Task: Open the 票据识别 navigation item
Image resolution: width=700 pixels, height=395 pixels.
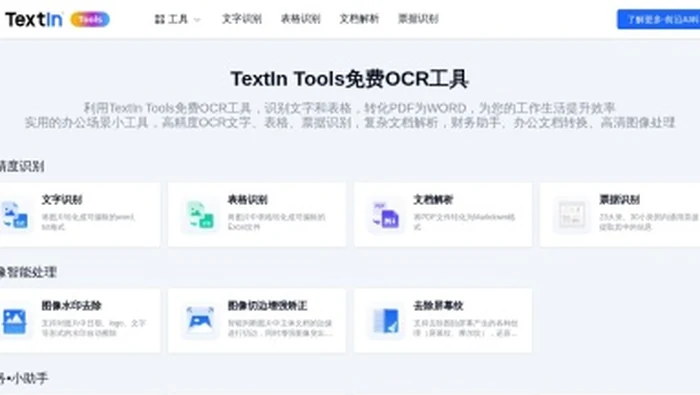Action: tap(418, 19)
